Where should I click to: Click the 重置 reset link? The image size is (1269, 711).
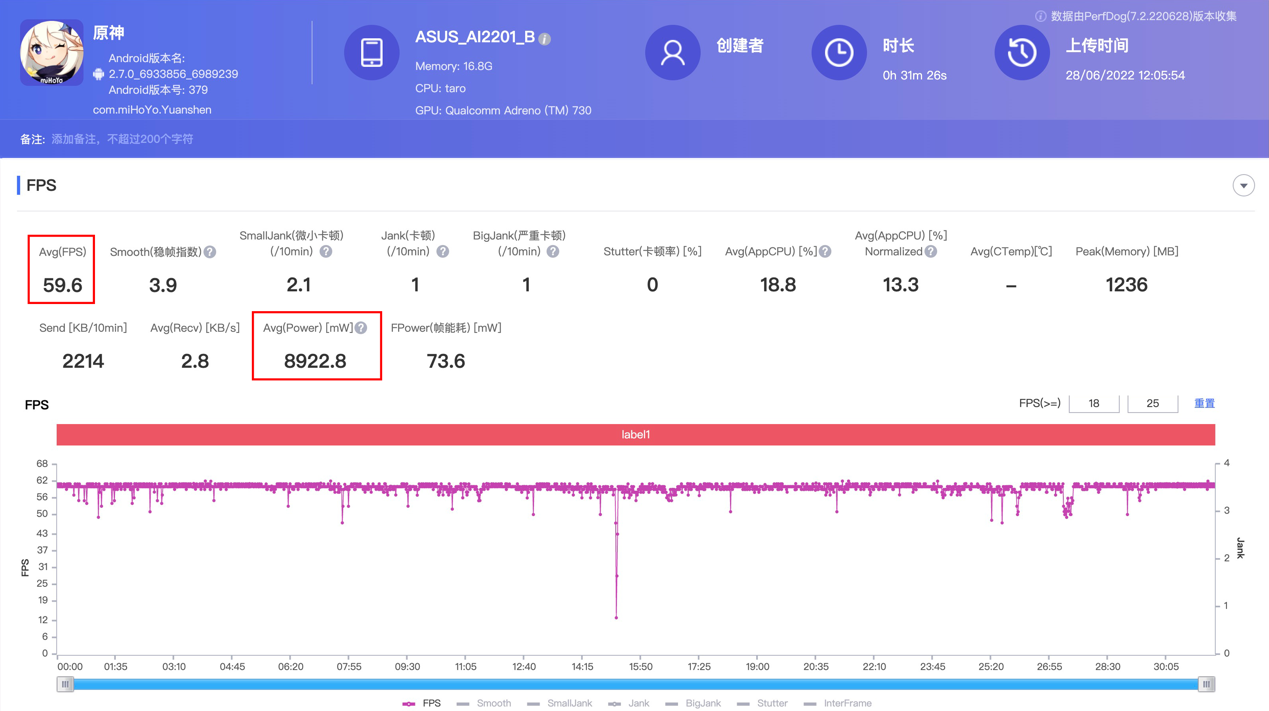click(1204, 404)
